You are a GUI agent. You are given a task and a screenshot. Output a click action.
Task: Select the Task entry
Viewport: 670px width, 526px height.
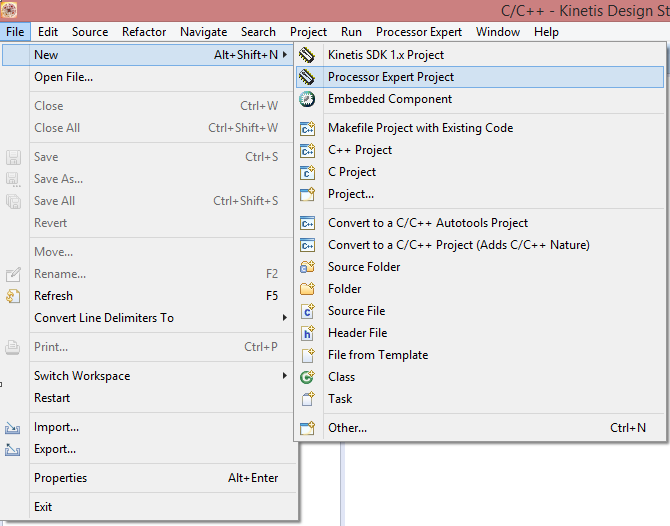click(x=480, y=399)
